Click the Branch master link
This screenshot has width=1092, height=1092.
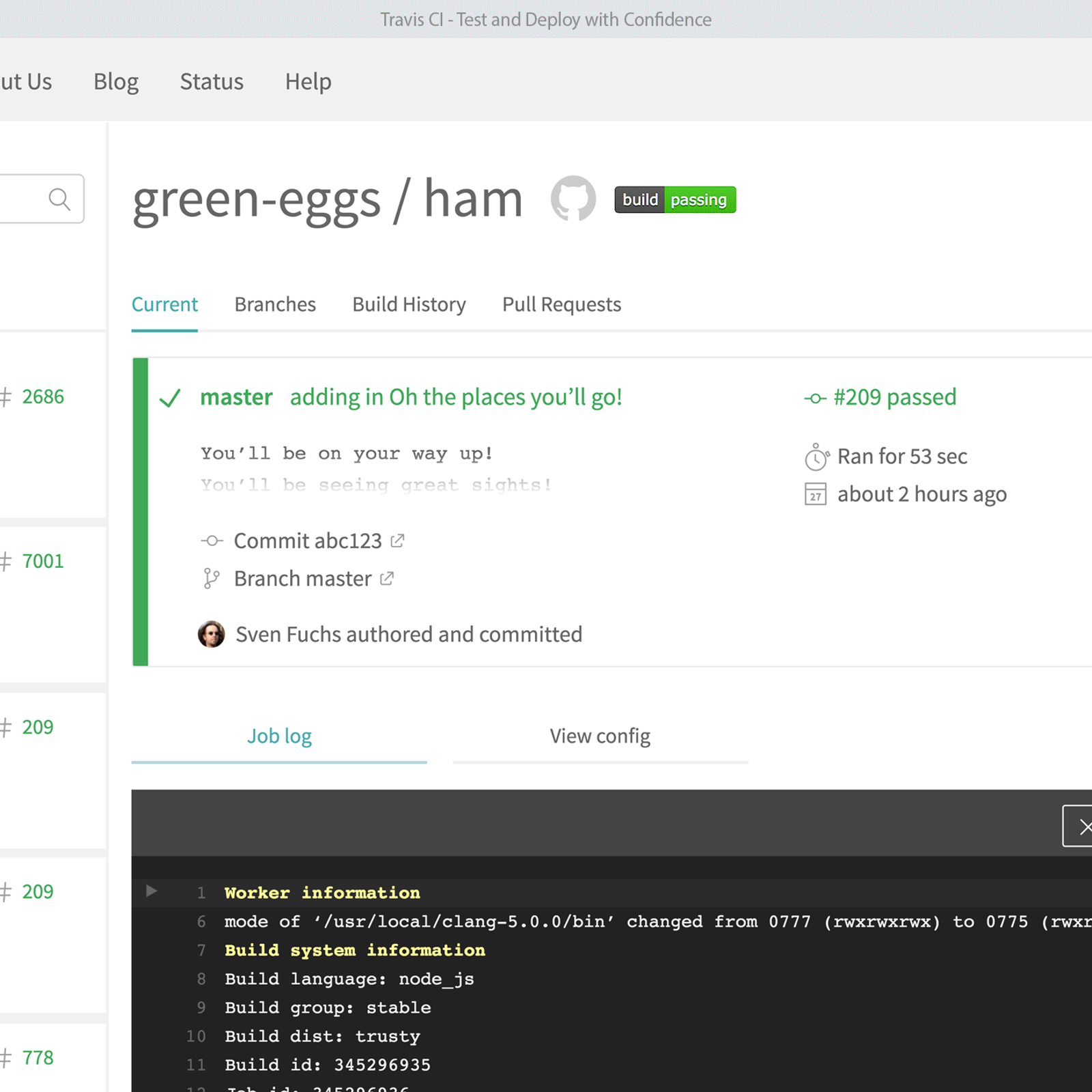point(303,579)
